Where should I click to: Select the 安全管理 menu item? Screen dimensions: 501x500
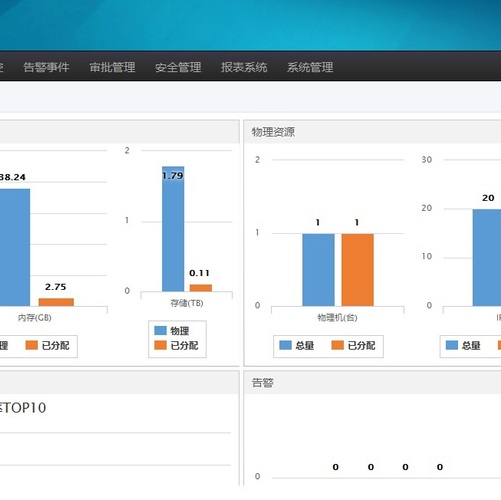[x=178, y=67]
